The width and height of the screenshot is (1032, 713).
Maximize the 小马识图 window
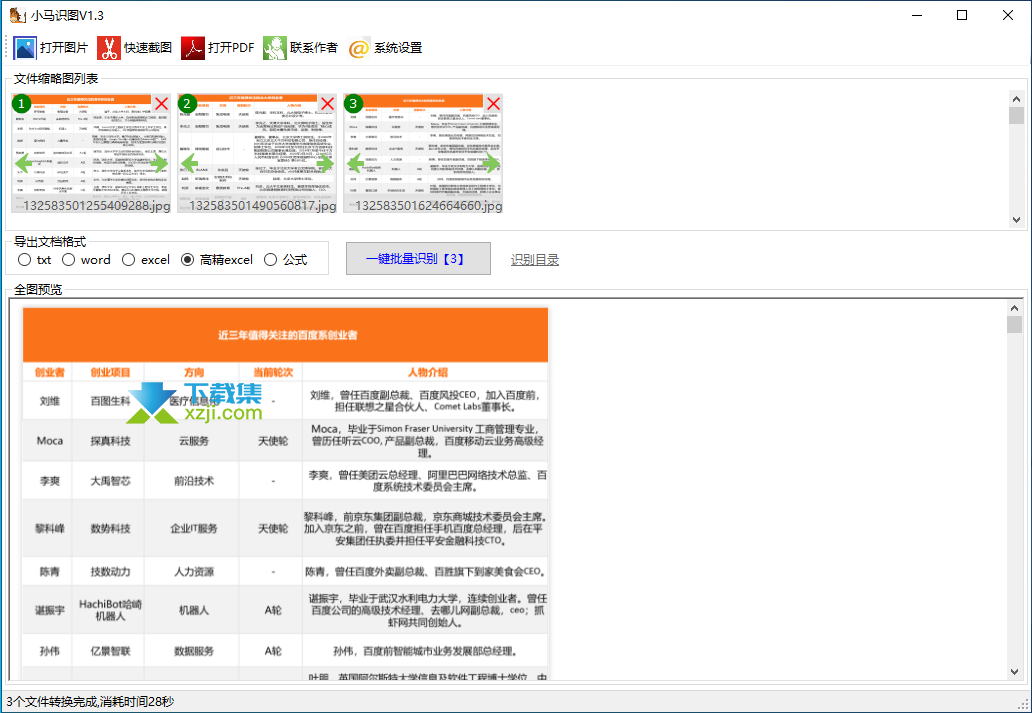point(962,15)
